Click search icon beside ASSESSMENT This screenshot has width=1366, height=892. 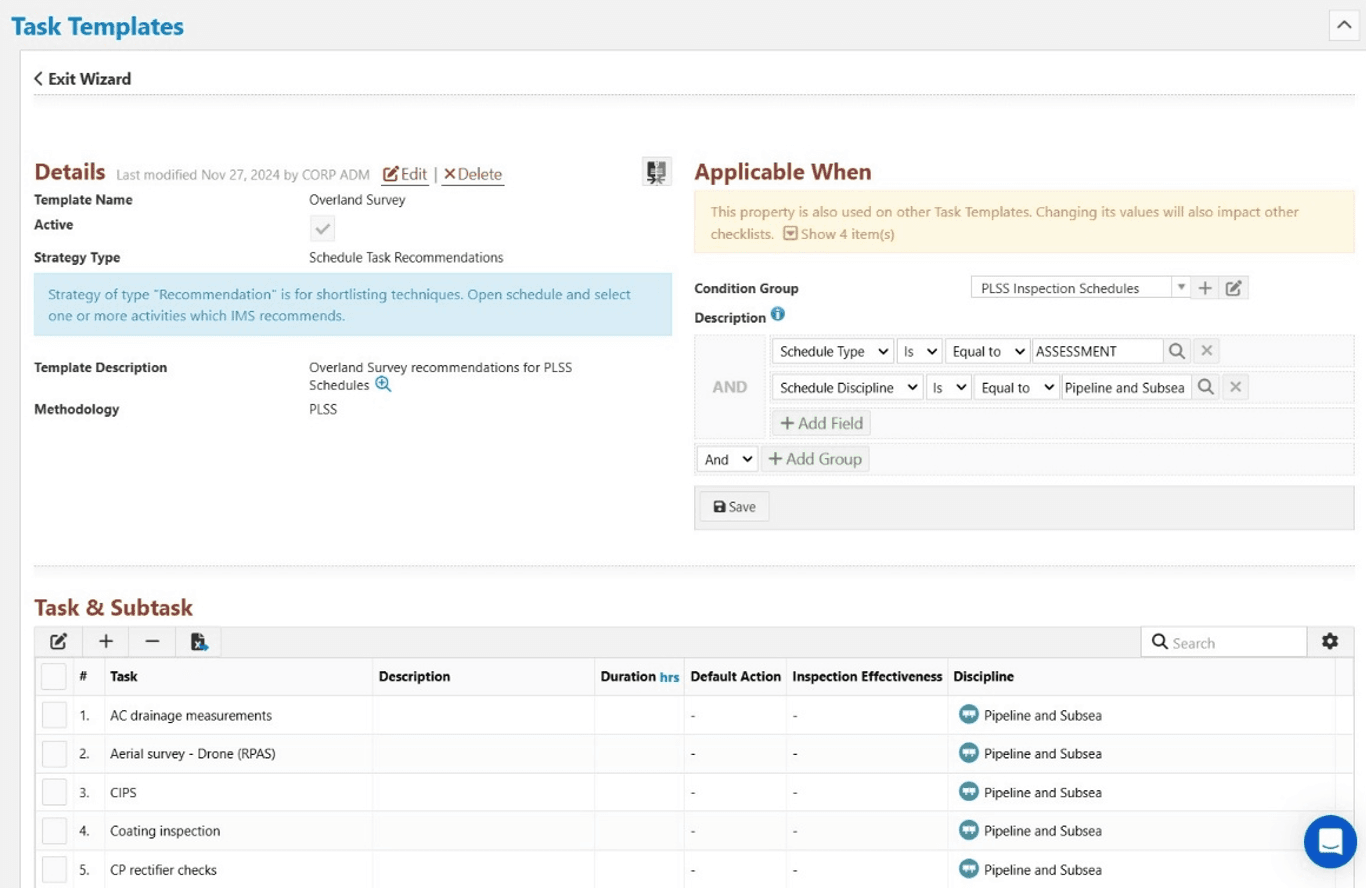click(x=1177, y=352)
